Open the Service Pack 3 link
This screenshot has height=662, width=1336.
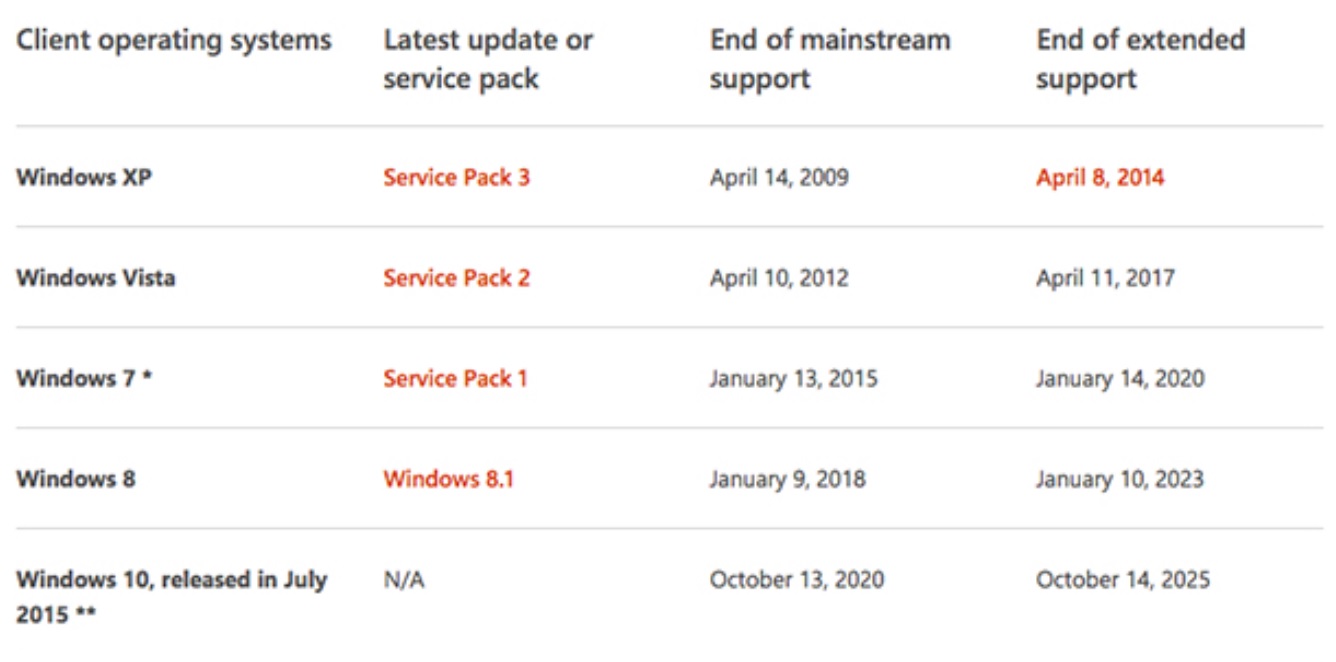pos(456,178)
